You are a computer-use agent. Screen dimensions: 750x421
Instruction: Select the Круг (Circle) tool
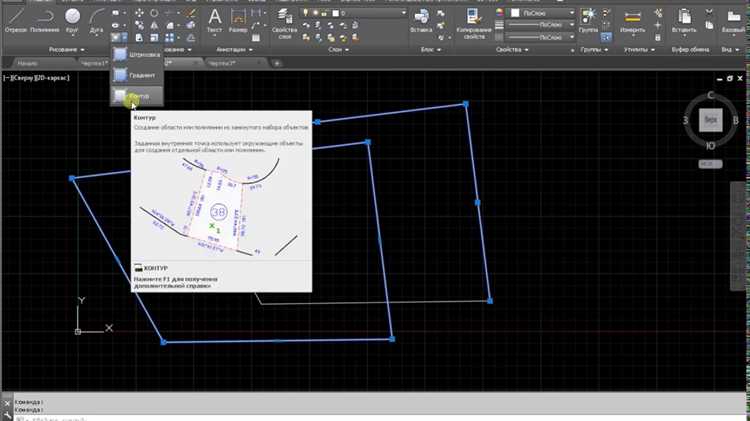click(x=72, y=21)
